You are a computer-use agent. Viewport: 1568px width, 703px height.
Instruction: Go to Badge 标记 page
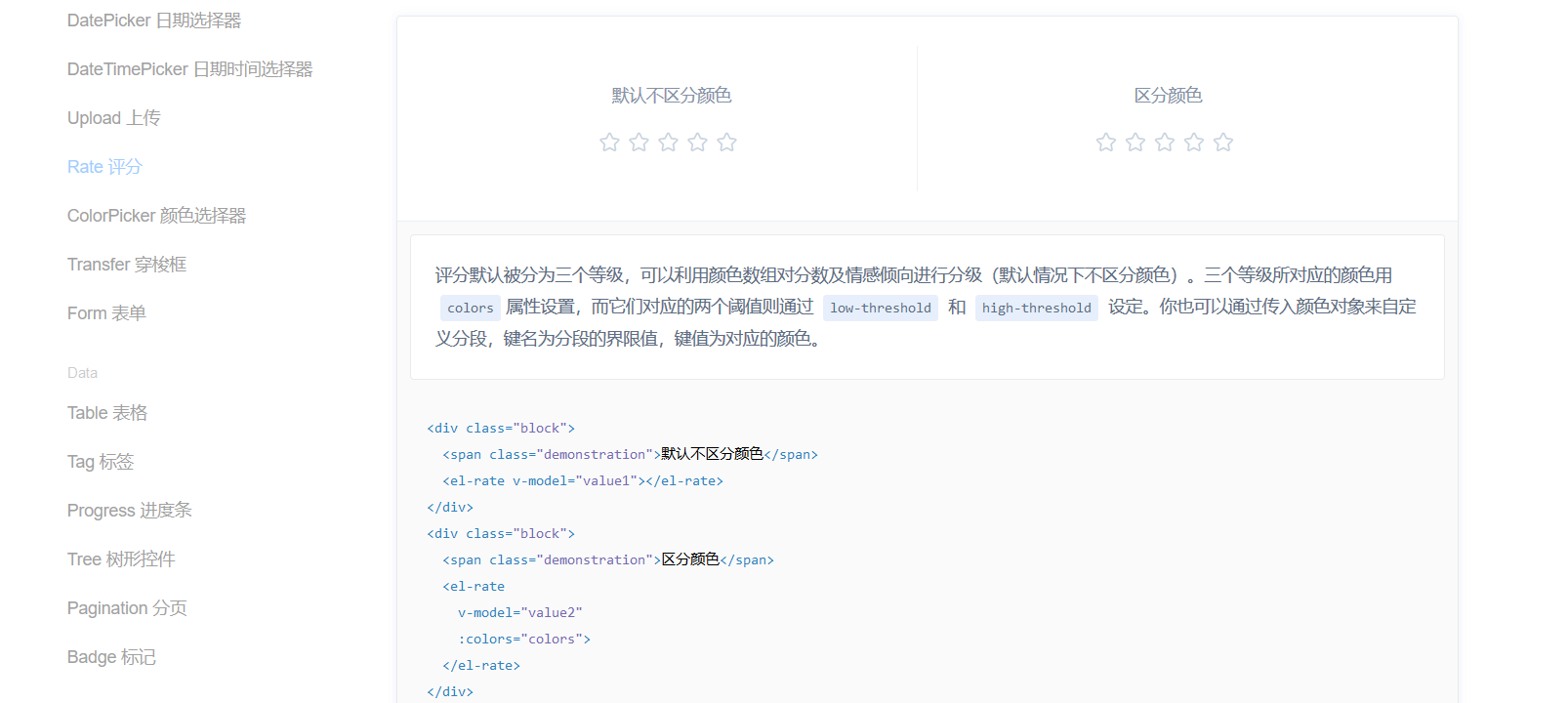pos(111,657)
